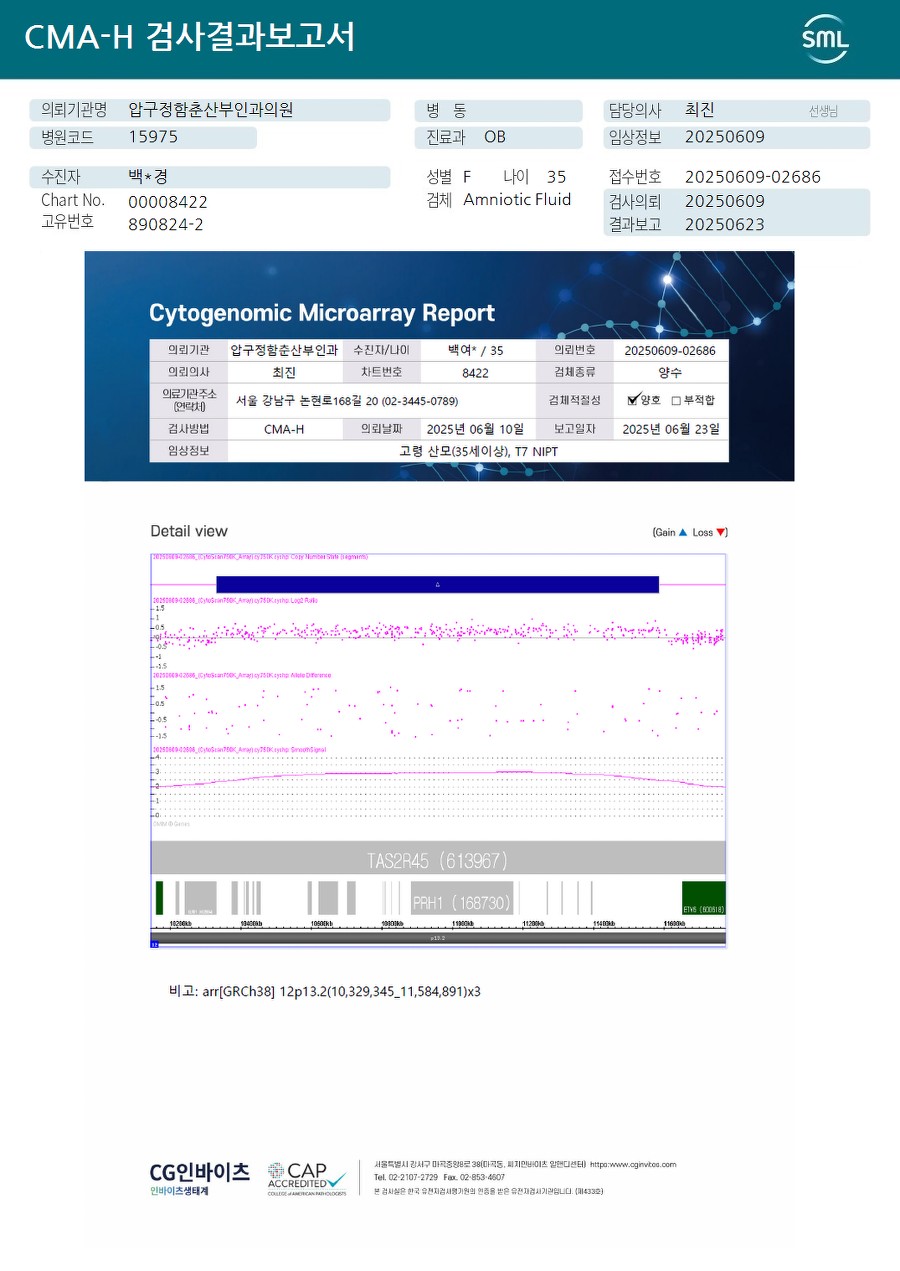Open the www.cginvites.com link in the footer

tap(633, 1164)
